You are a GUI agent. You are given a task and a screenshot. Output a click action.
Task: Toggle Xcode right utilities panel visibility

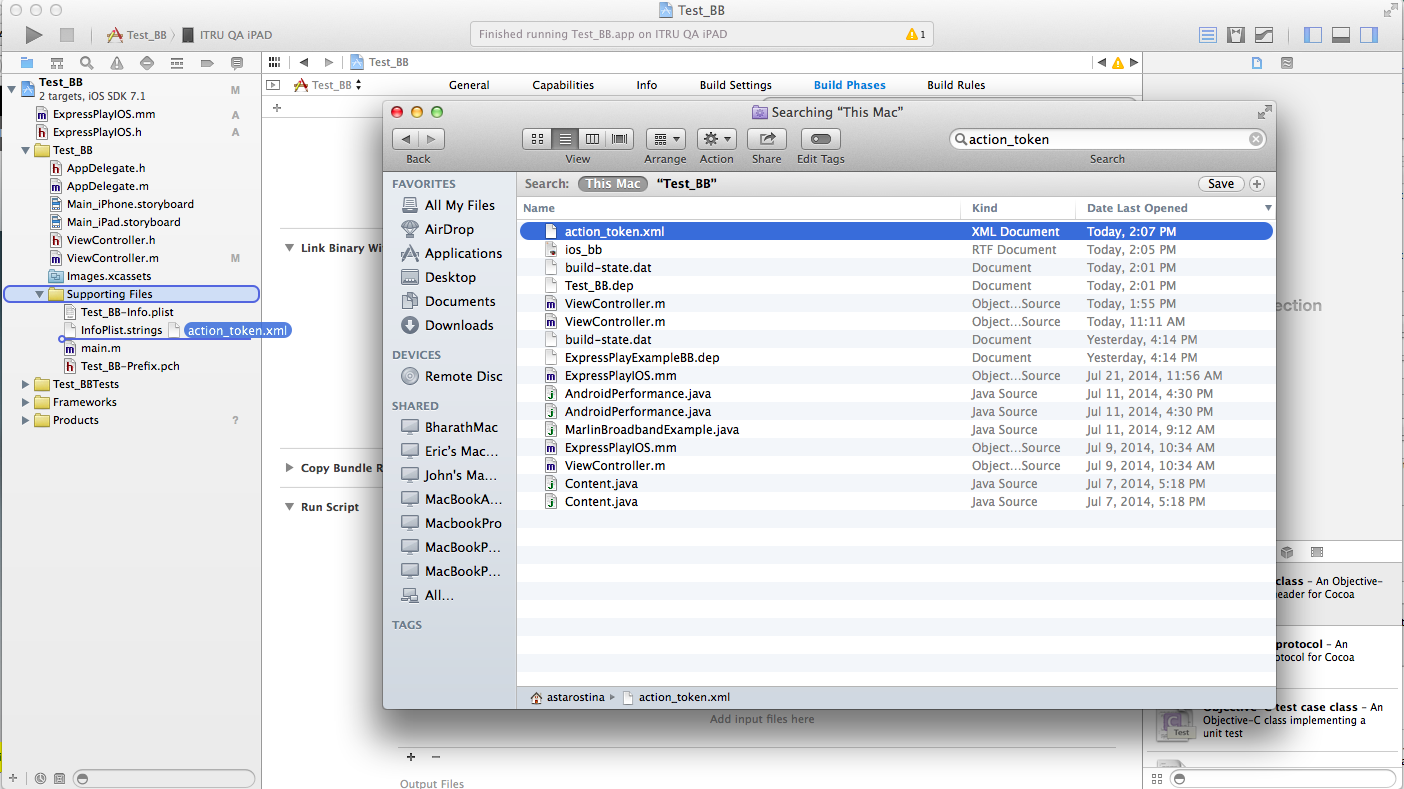pyautogui.click(x=1368, y=35)
